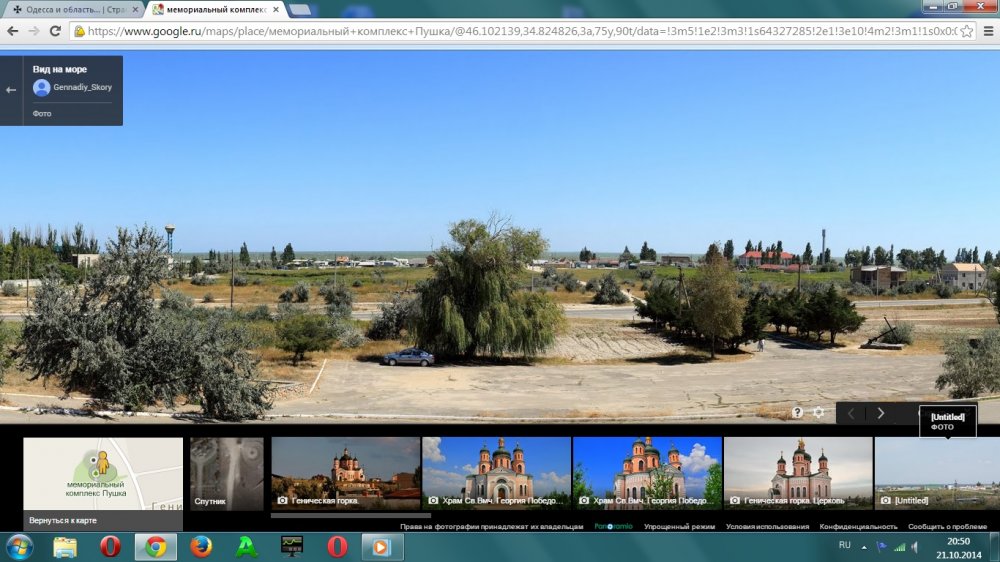
Task: Click the network signal tray icon
Action: pos(899,547)
